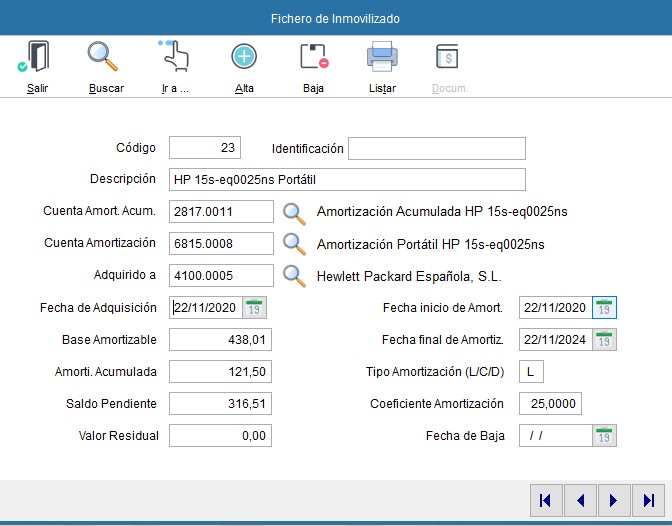
Task: Open calendar for Fecha inicio de Amort.
Action: click(x=604, y=308)
